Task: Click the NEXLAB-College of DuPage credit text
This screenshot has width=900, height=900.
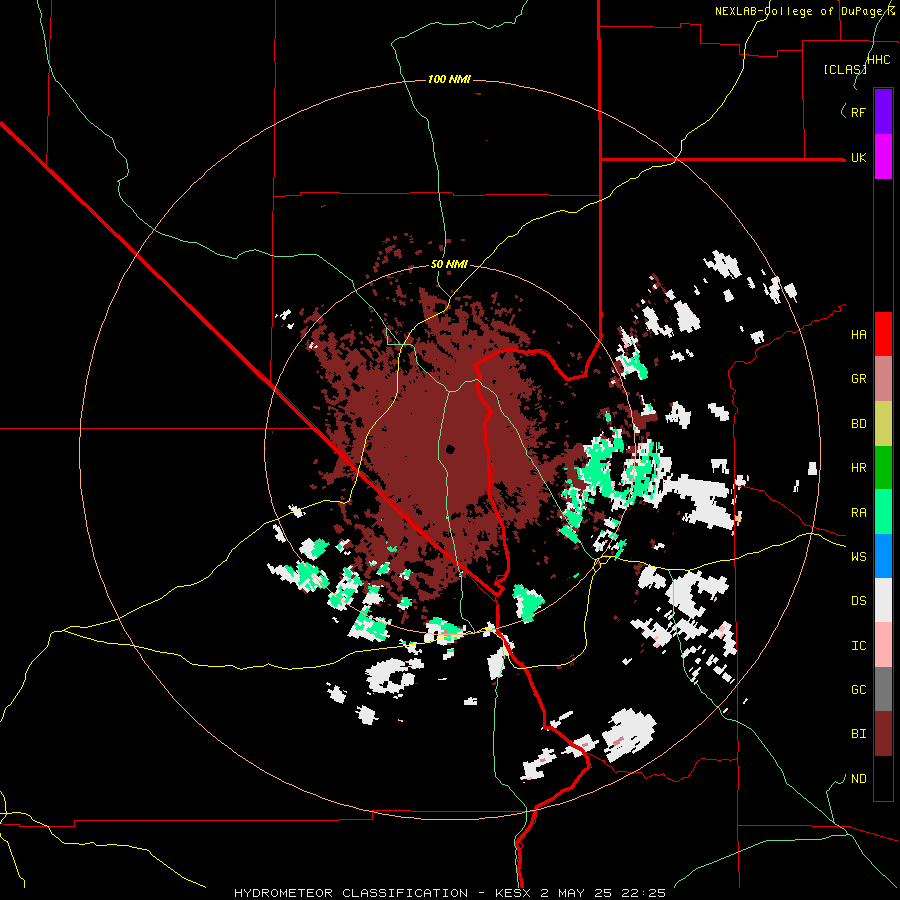Action: click(804, 11)
